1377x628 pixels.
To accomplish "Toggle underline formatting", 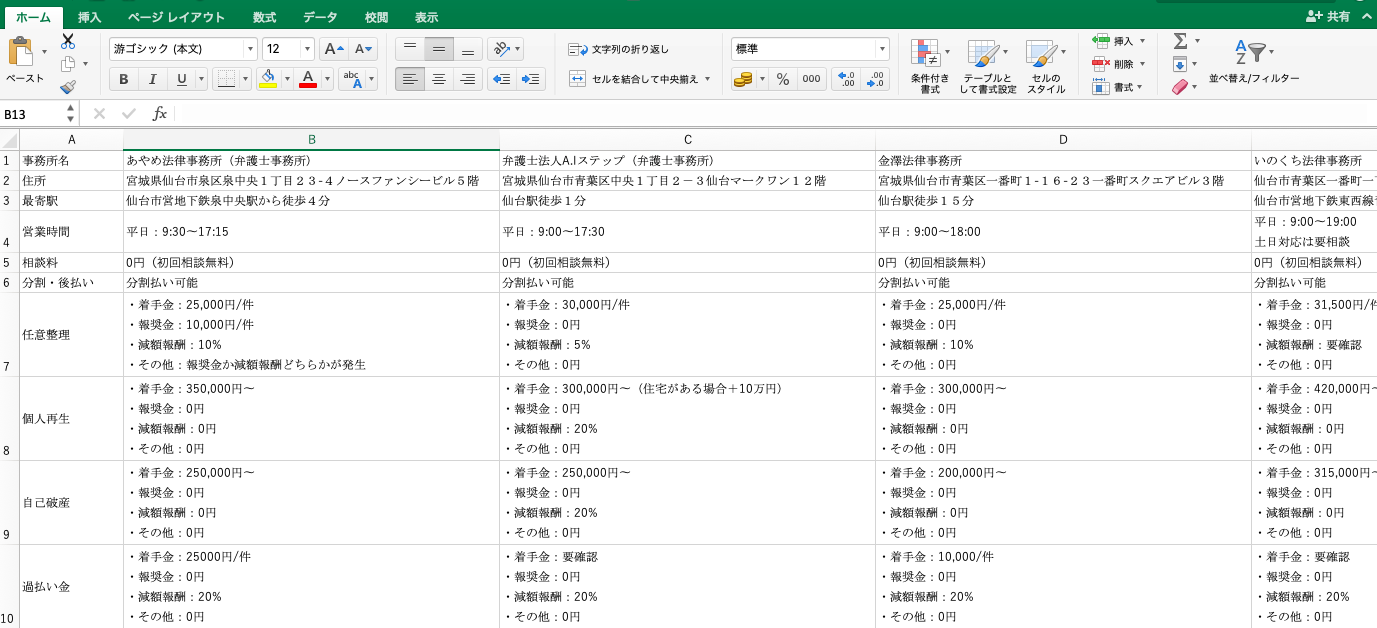I will pos(181,79).
